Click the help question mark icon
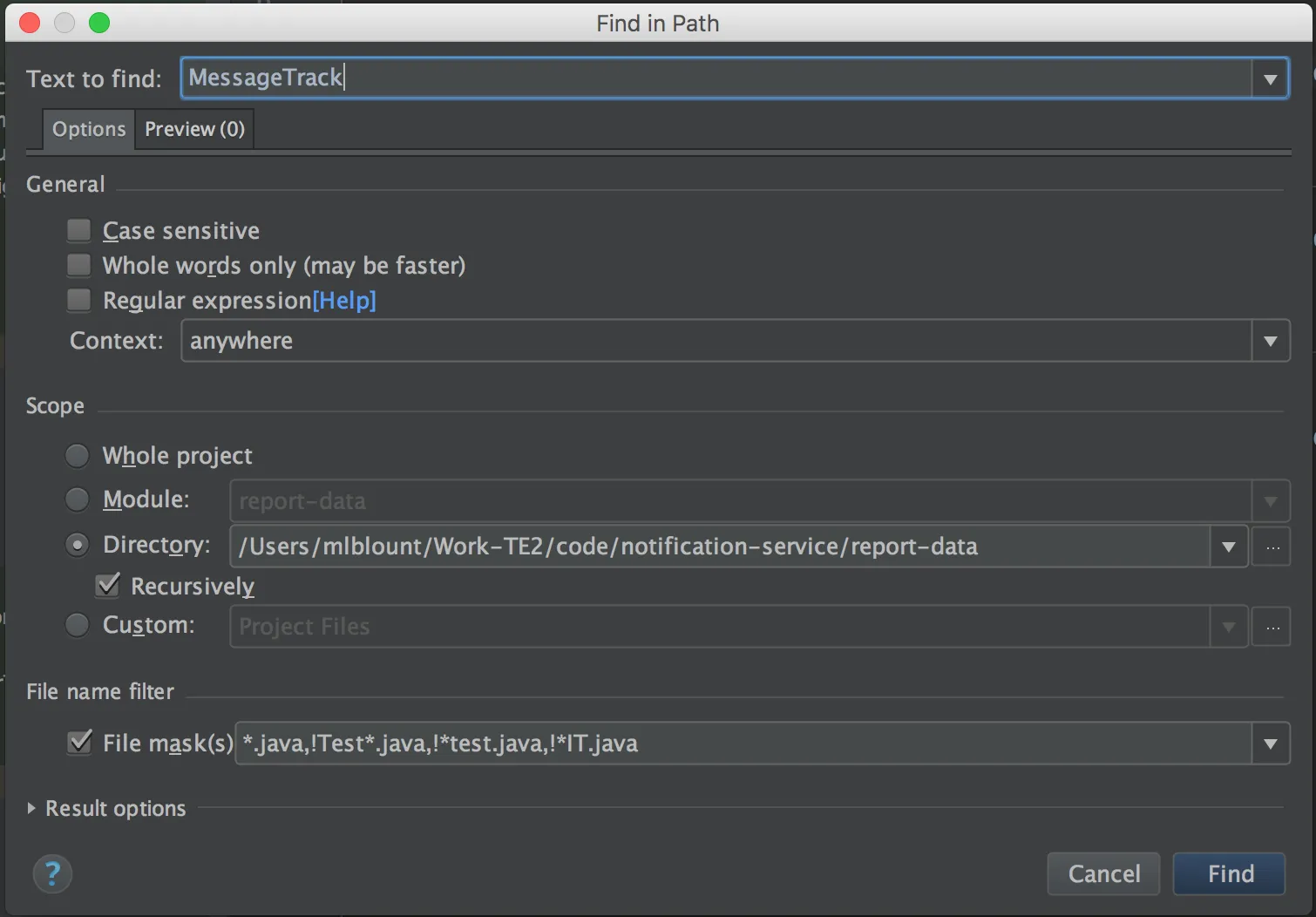This screenshot has height=917, width=1316. point(52,873)
